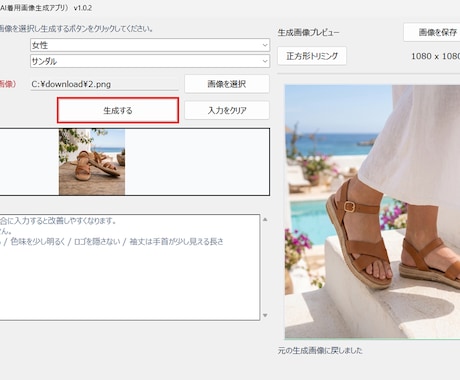Open the サンダル dropdown
The height and width of the screenshot is (380, 460).
coord(150,61)
